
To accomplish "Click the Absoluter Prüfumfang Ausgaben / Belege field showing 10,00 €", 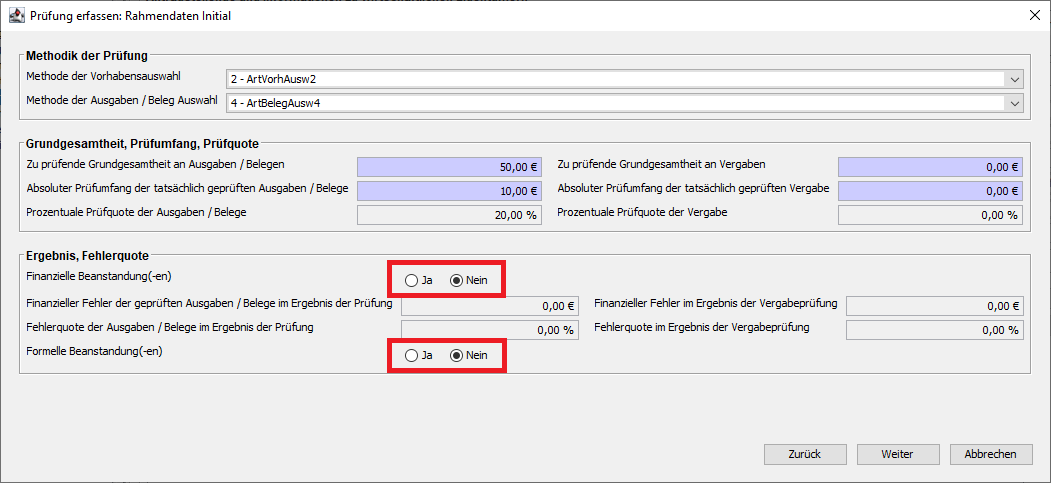I will tap(449, 191).
